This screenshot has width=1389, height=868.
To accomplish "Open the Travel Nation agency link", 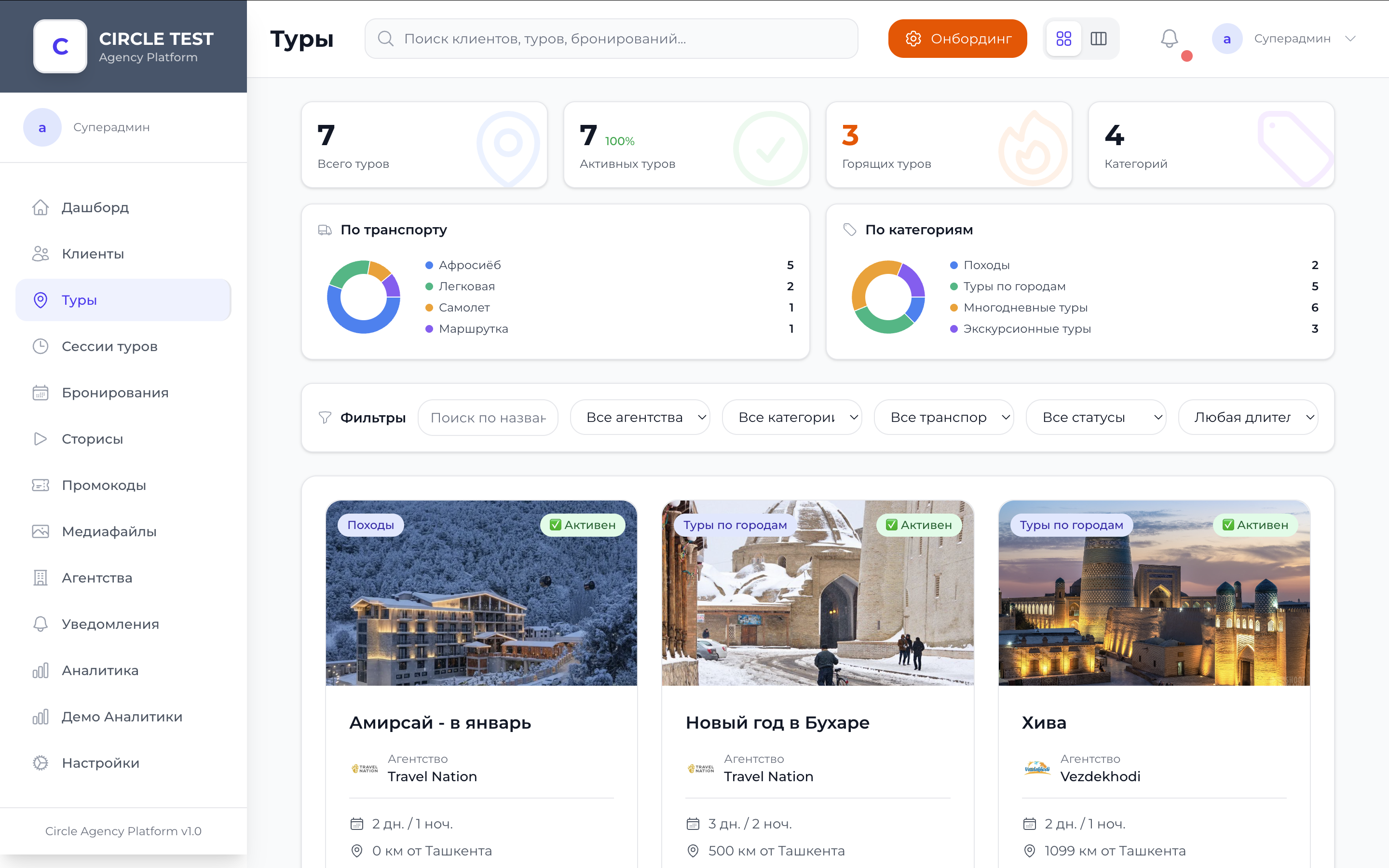I will pyautogui.click(x=432, y=776).
